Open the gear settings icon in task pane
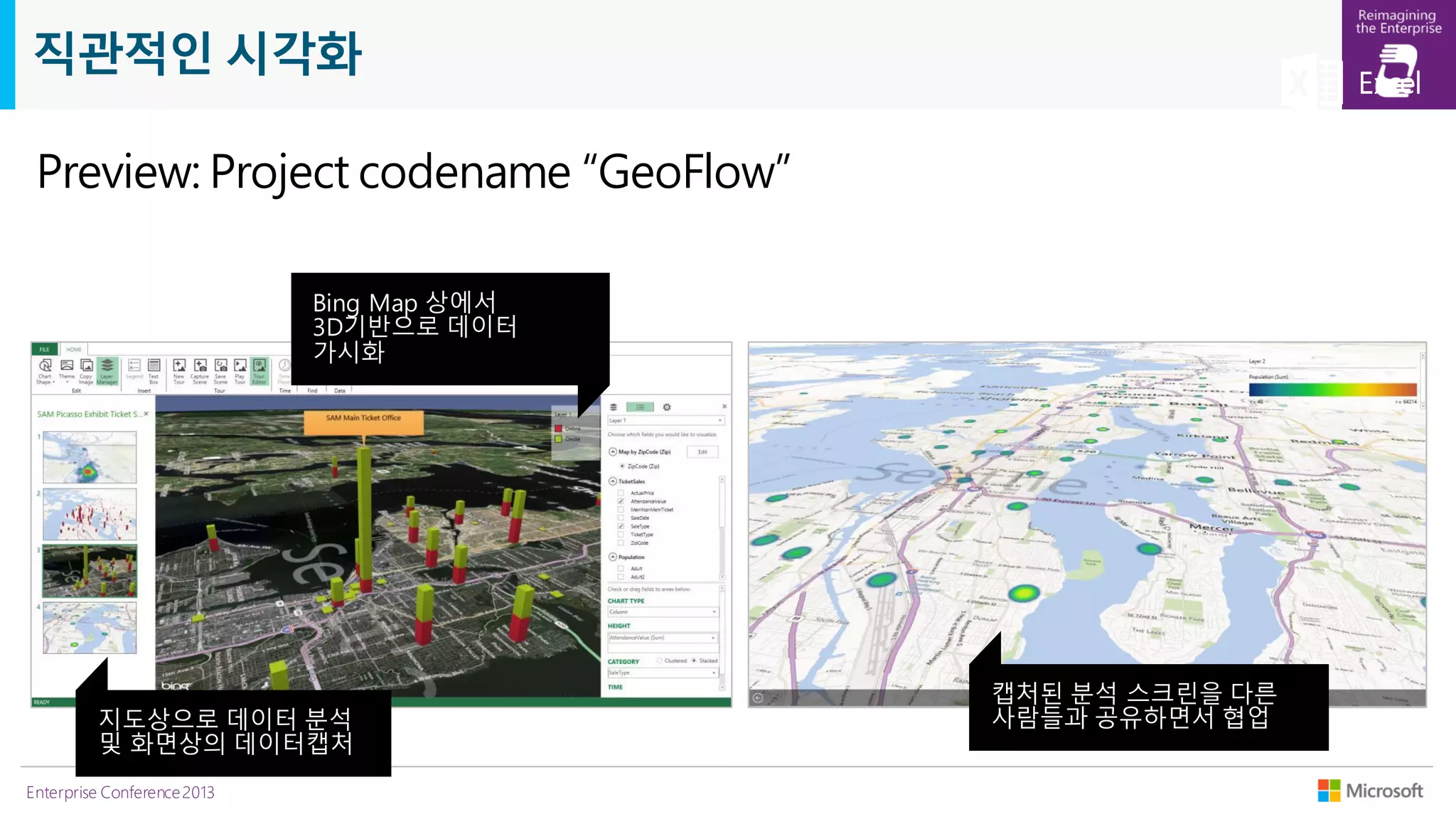Screen dimensions: 1456x819 coord(667,407)
